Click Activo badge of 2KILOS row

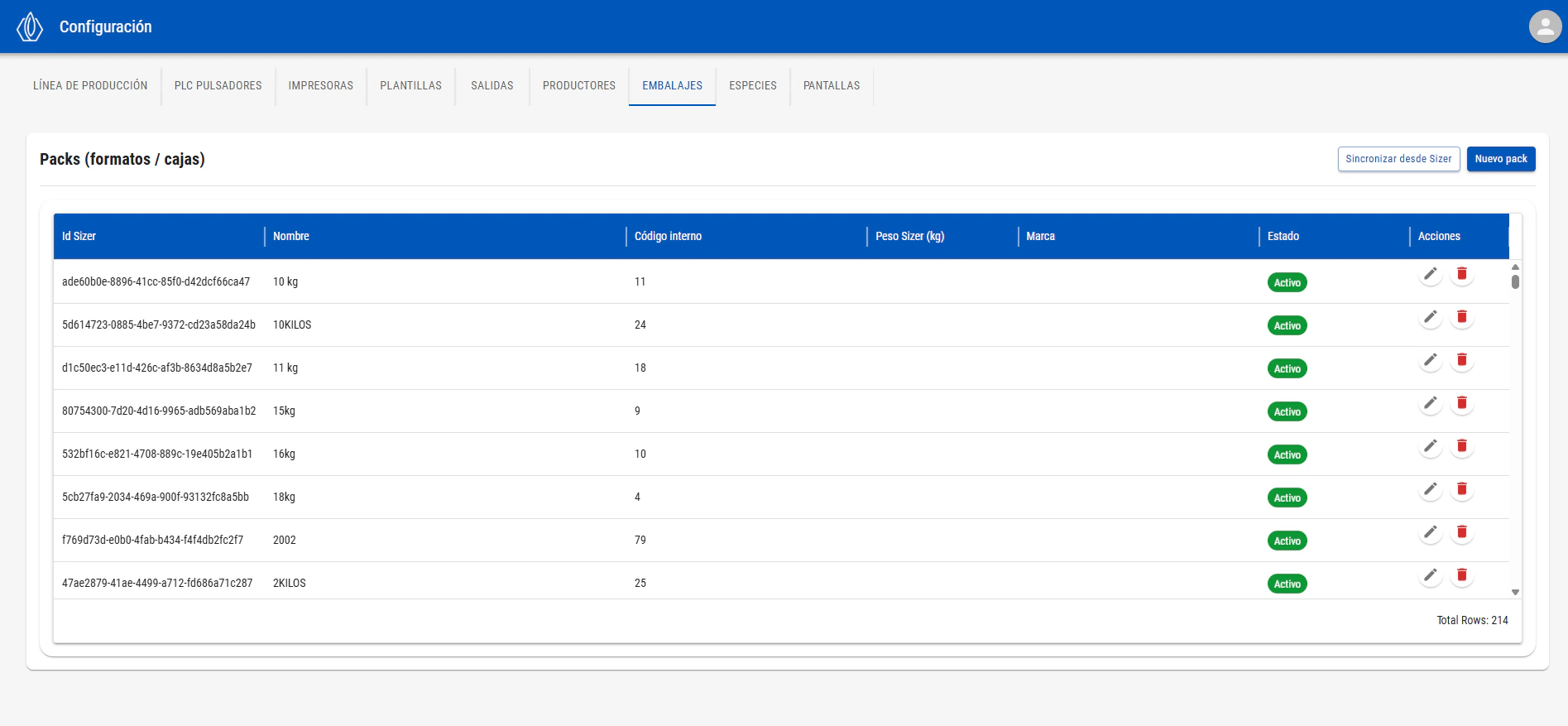click(x=1287, y=584)
